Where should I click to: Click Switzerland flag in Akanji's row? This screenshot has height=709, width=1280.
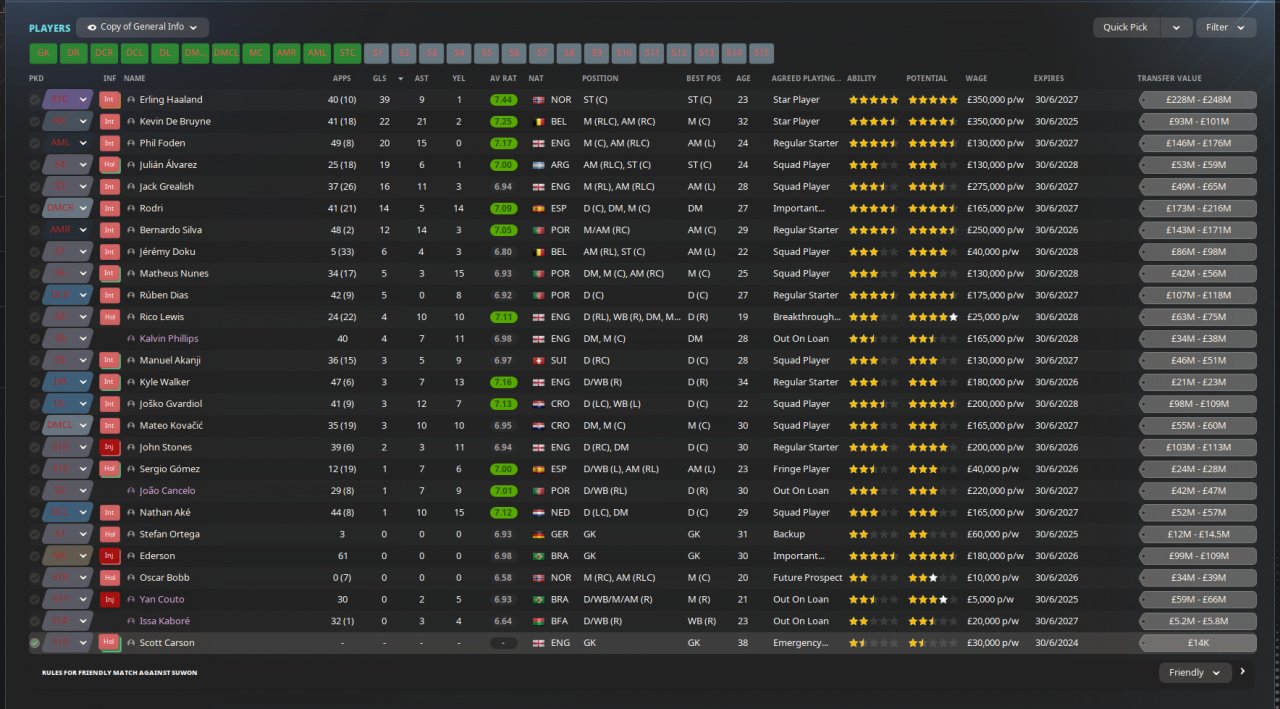point(539,360)
